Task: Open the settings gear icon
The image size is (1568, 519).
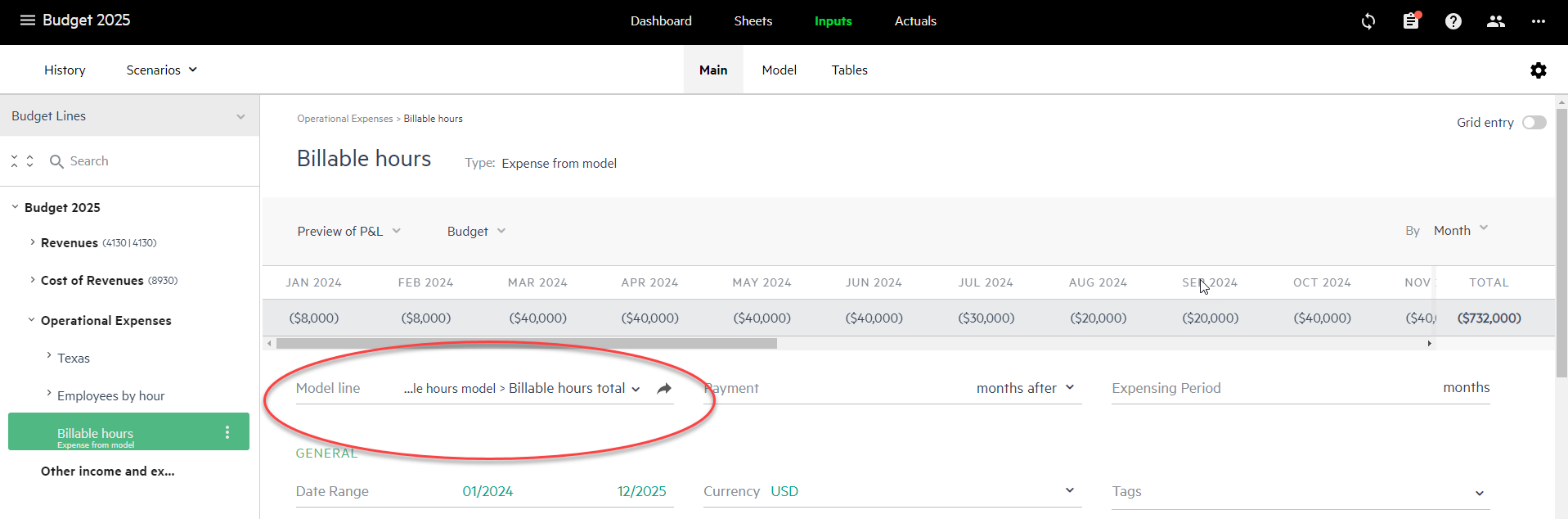Action: click(x=1539, y=70)
